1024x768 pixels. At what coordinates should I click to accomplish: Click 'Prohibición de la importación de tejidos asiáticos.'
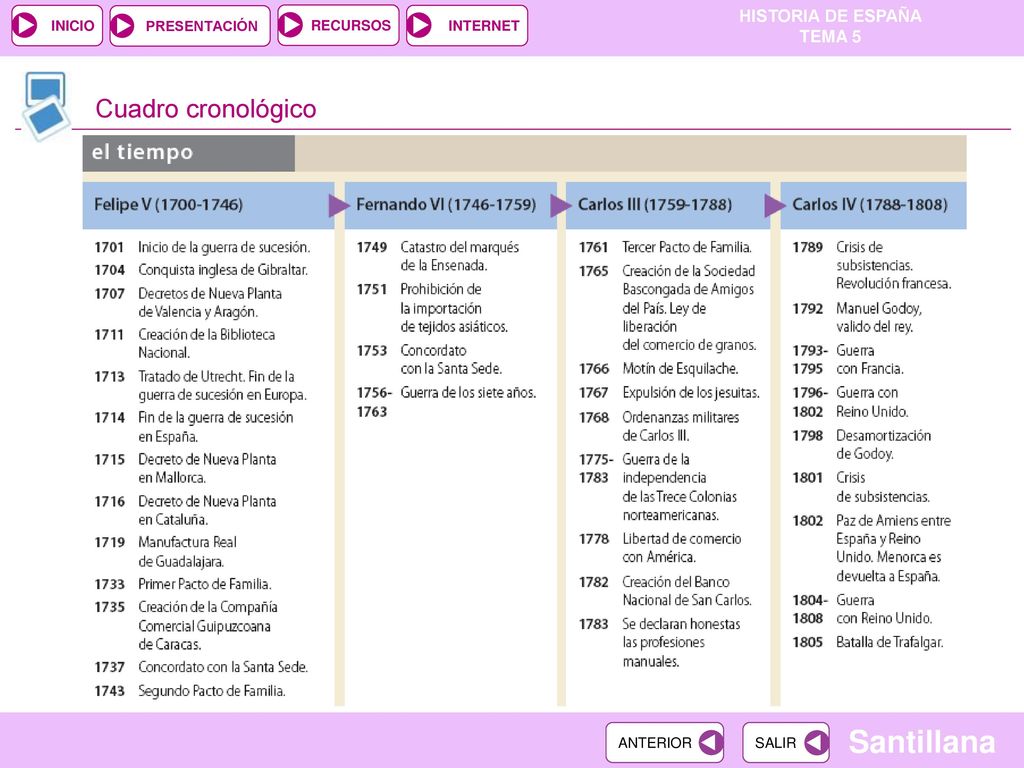(x=455, y=308)
